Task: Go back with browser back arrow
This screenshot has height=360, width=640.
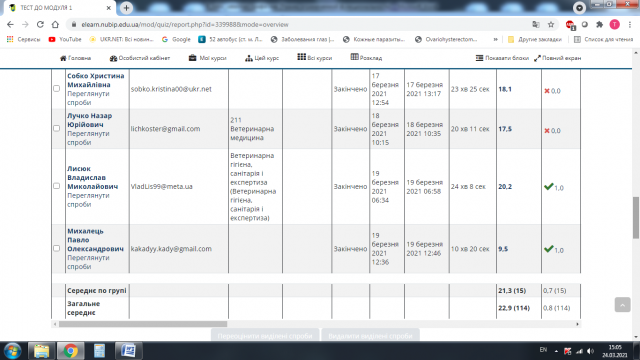Action: (10, 24)
